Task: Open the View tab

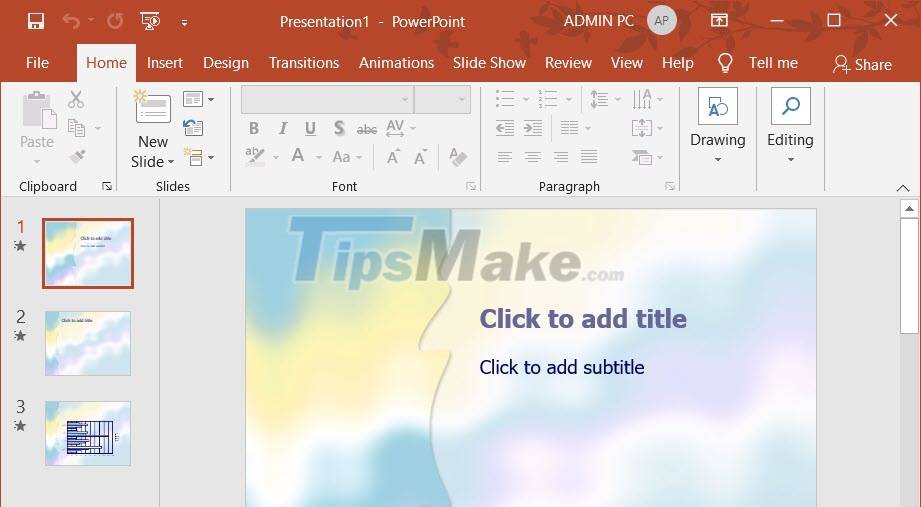Action: [627, 63]
